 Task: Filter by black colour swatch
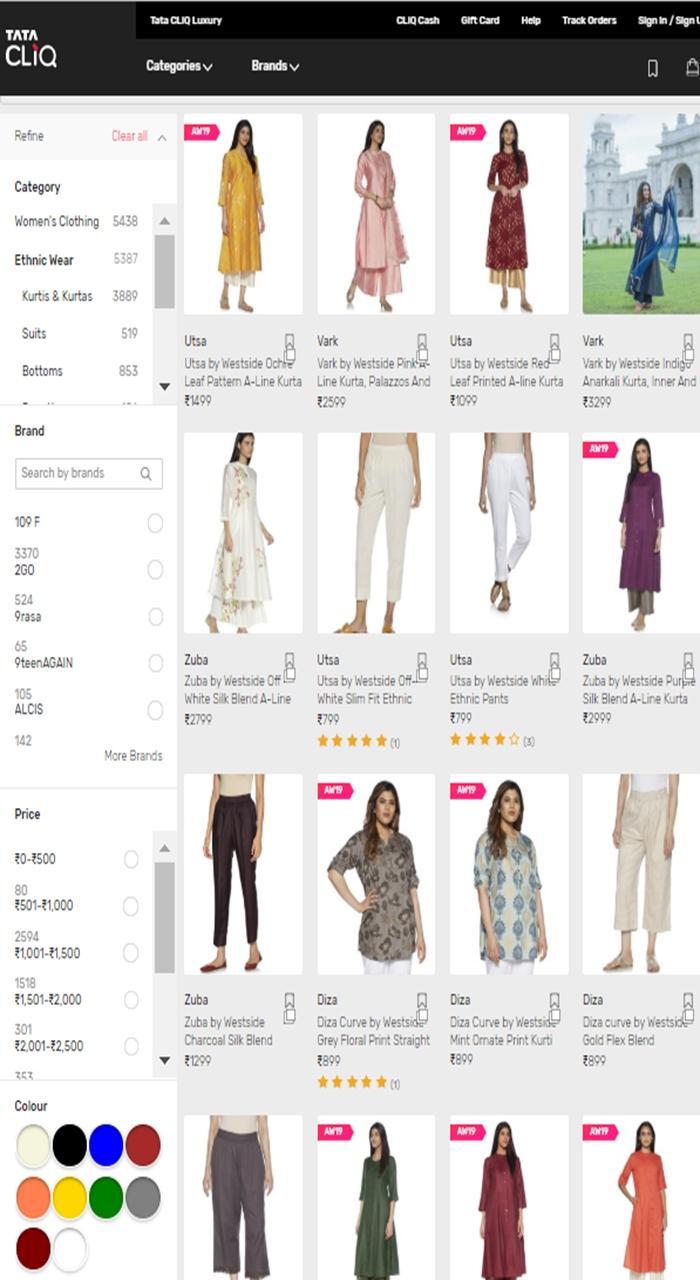tap(69, 1145)
